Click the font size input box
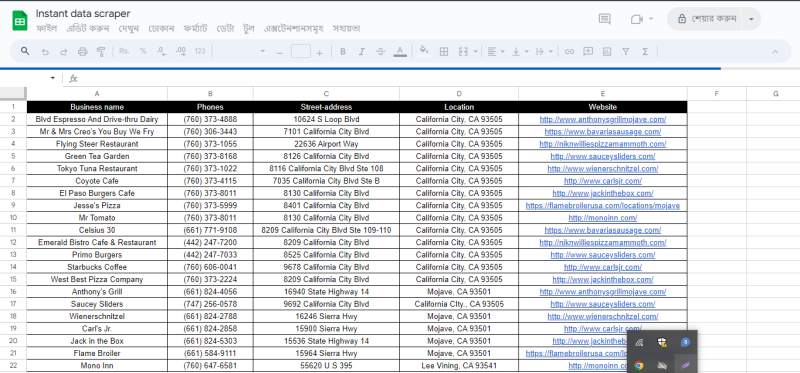 tap(301, 51)
